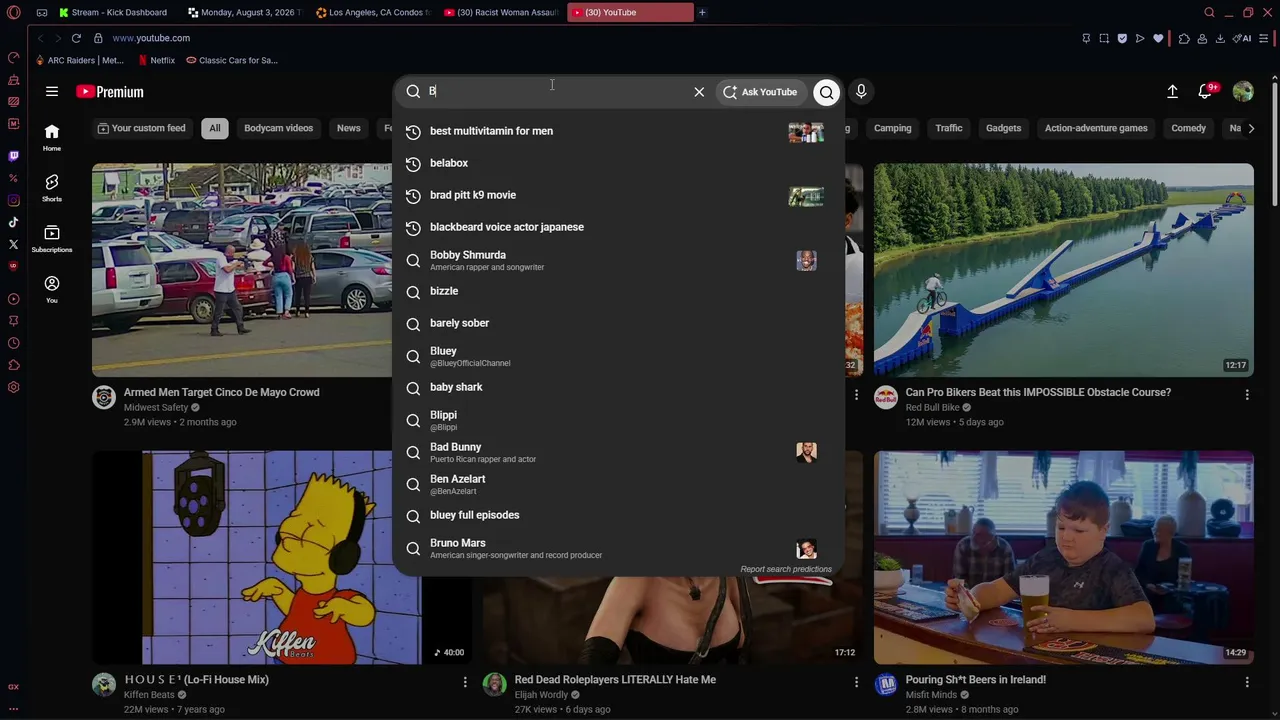The width and height of the screenshot is (1280, 720).
Task: Choose suggestion 'Bobby Shmurda'
Action: [x=618, y=260]
